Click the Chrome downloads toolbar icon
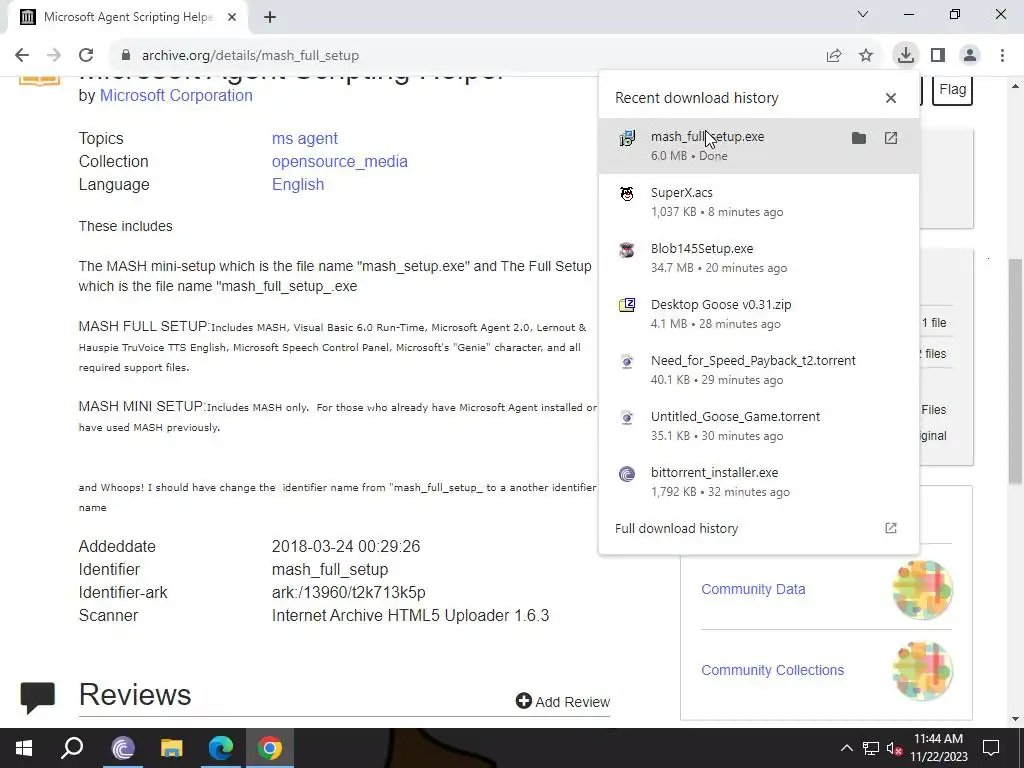1024x768 pixels. pyautogui.click(x=905, y=55)
